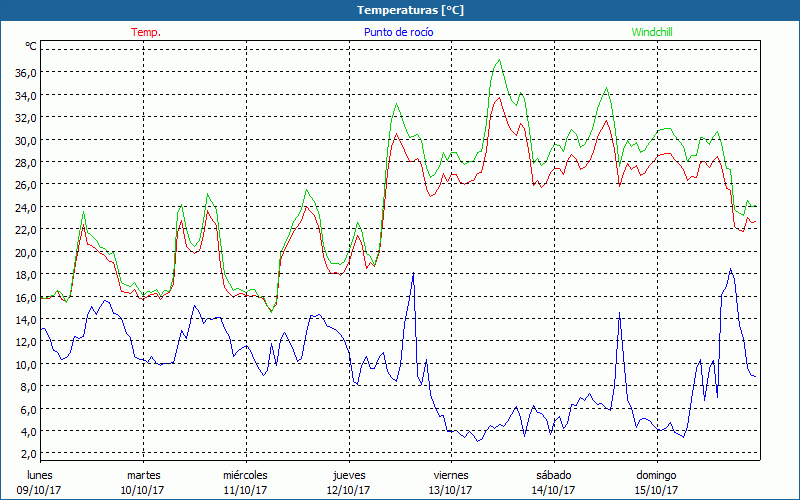Screen dimensions: 800x500
Task: Select the domingo day label
Action: click(656, 475)
